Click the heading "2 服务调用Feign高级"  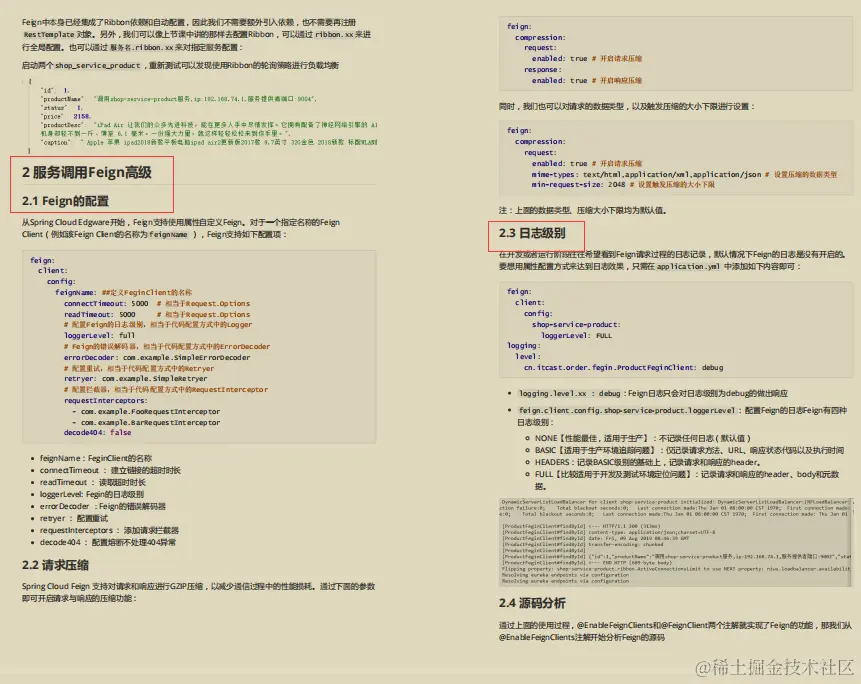[87, 172]
